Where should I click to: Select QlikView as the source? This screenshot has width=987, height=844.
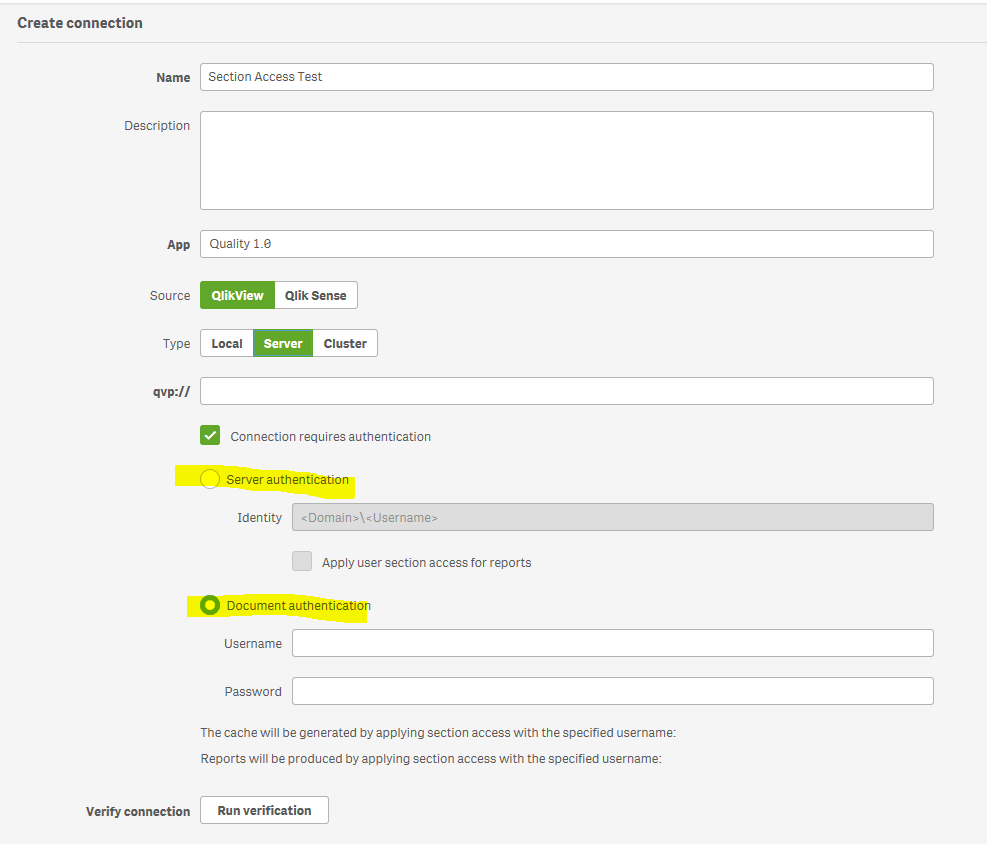click(237, 295)
